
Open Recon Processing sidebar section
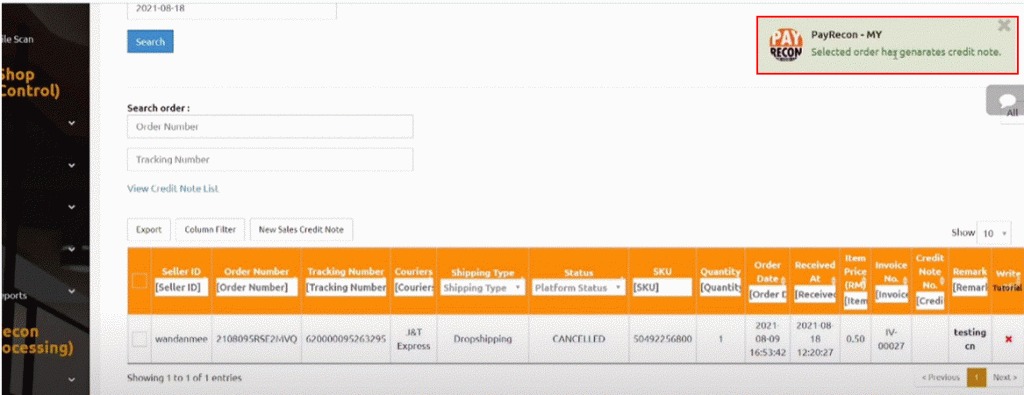pyautogui.click(x=36, y=340)
